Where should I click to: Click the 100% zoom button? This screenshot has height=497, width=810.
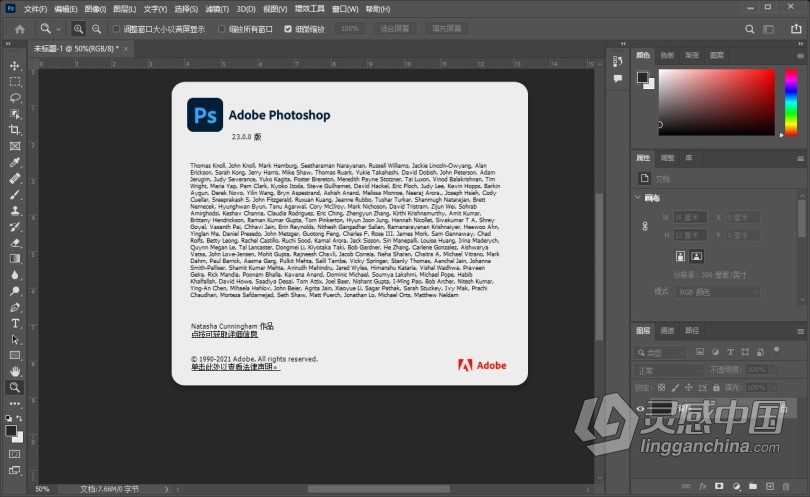point(350,29)
